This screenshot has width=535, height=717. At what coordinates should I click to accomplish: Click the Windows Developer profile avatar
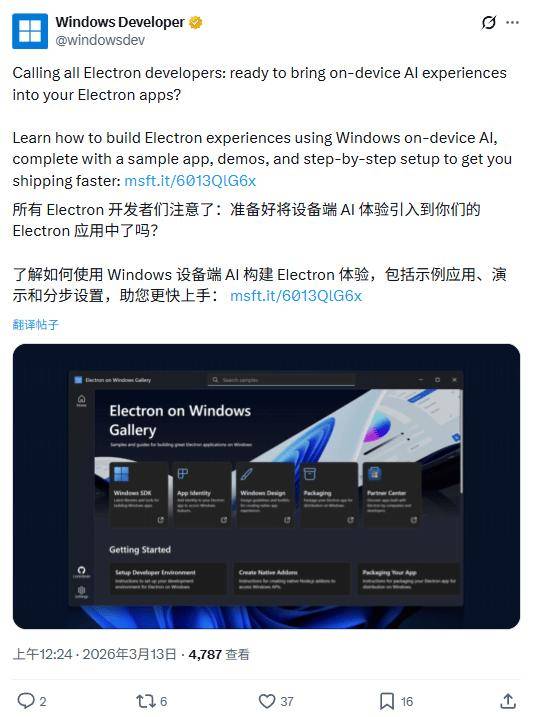tap(30, 31)
